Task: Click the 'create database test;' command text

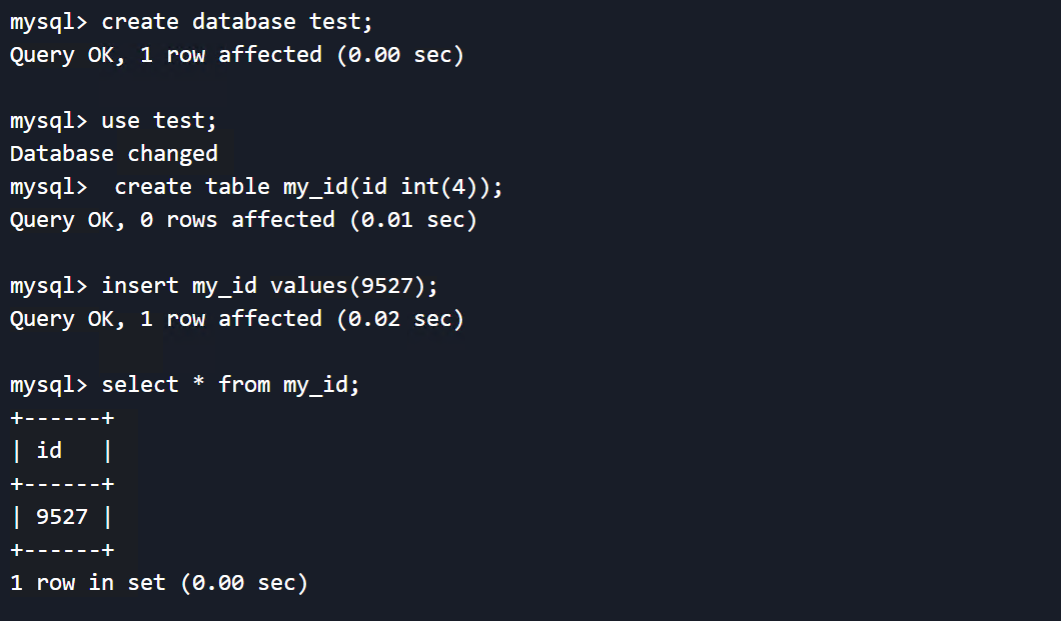Action: (237, 22)
